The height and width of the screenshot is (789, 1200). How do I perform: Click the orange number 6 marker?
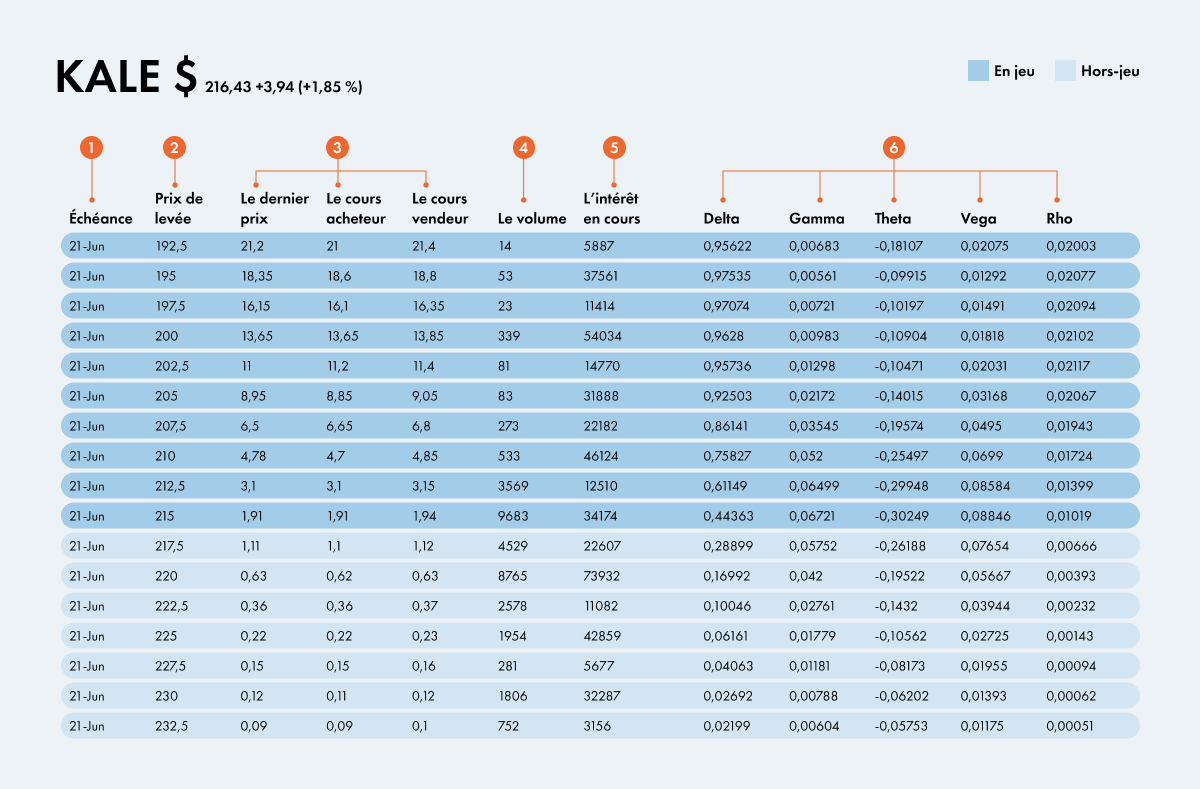click(x=894, y=148)
